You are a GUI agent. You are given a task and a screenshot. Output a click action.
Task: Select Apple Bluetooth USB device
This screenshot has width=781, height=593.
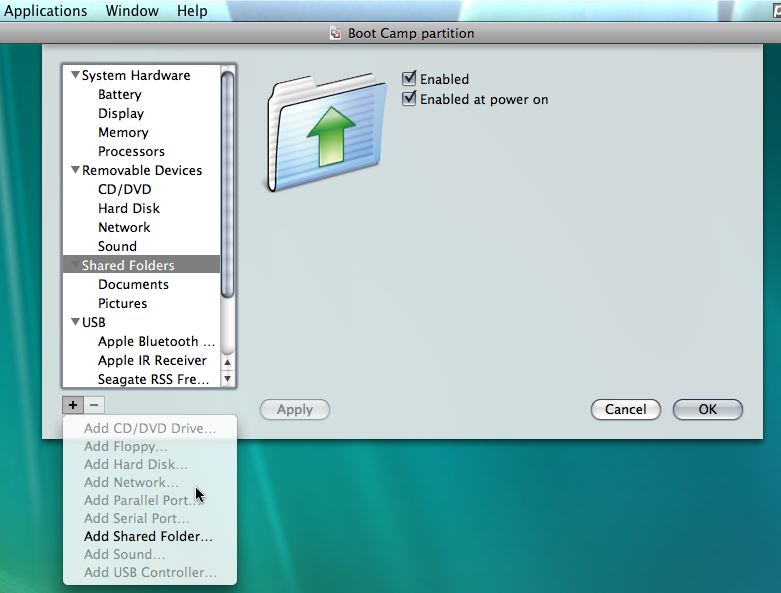point(141,341)
